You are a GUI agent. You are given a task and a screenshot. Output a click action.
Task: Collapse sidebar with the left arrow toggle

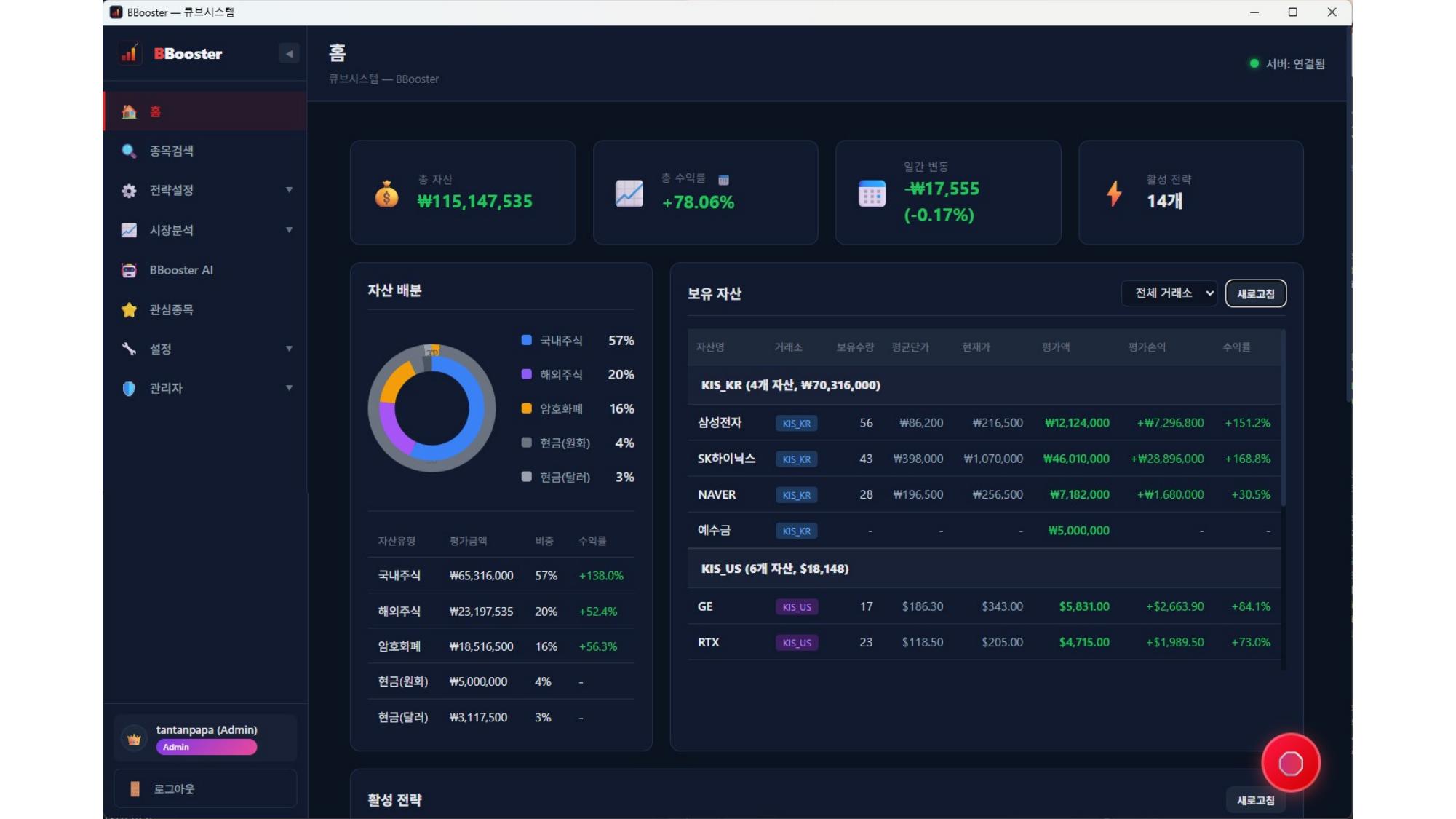289,53
